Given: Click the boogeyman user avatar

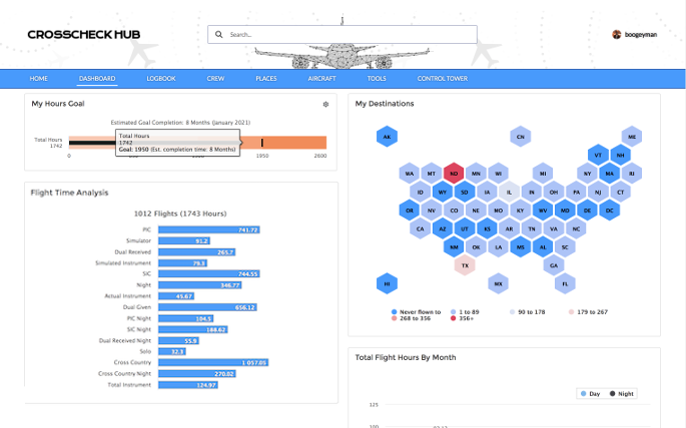Looking at the screenshot, I should coord(617,35).
